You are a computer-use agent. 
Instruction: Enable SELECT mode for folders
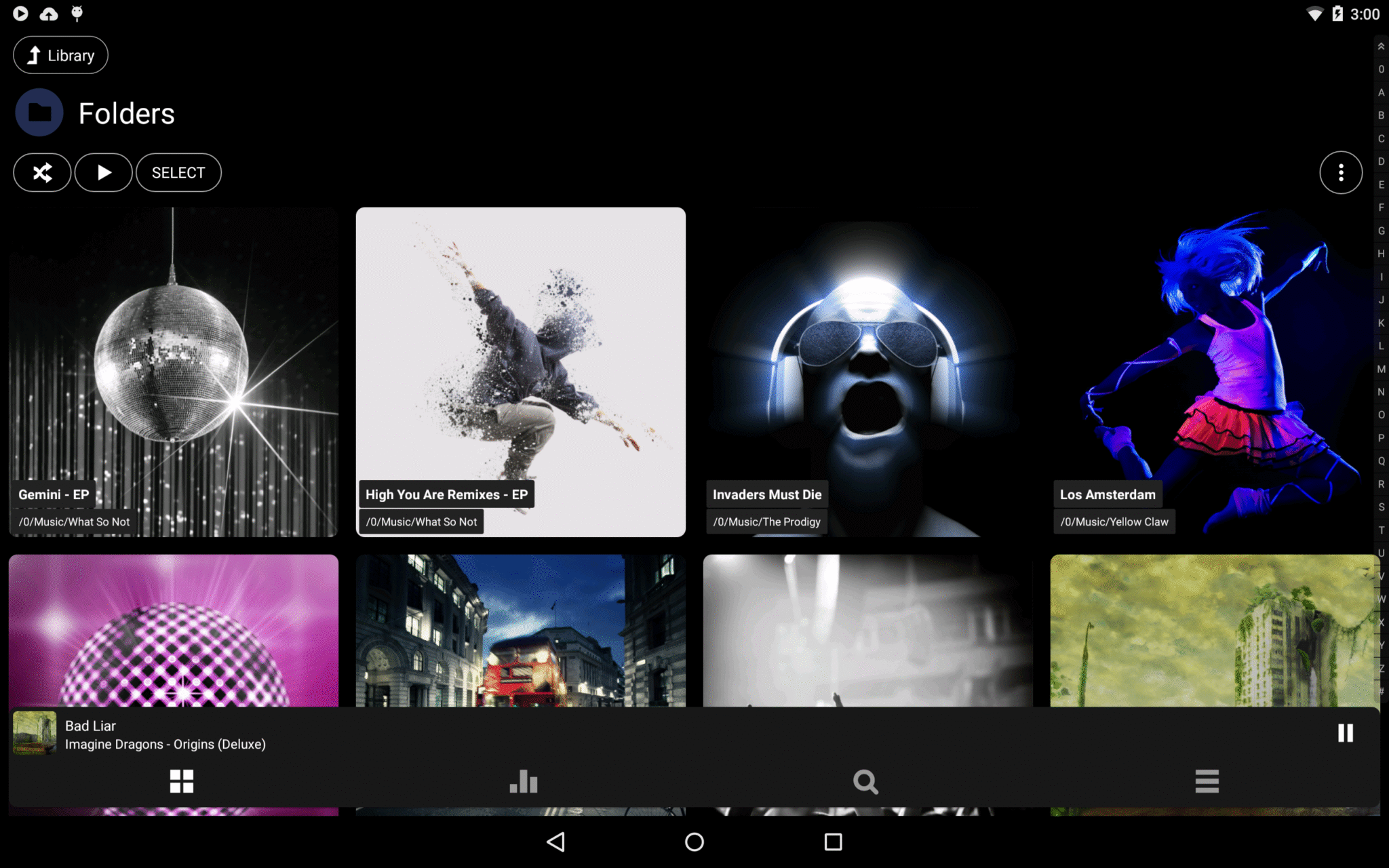(x=178, y=172)
